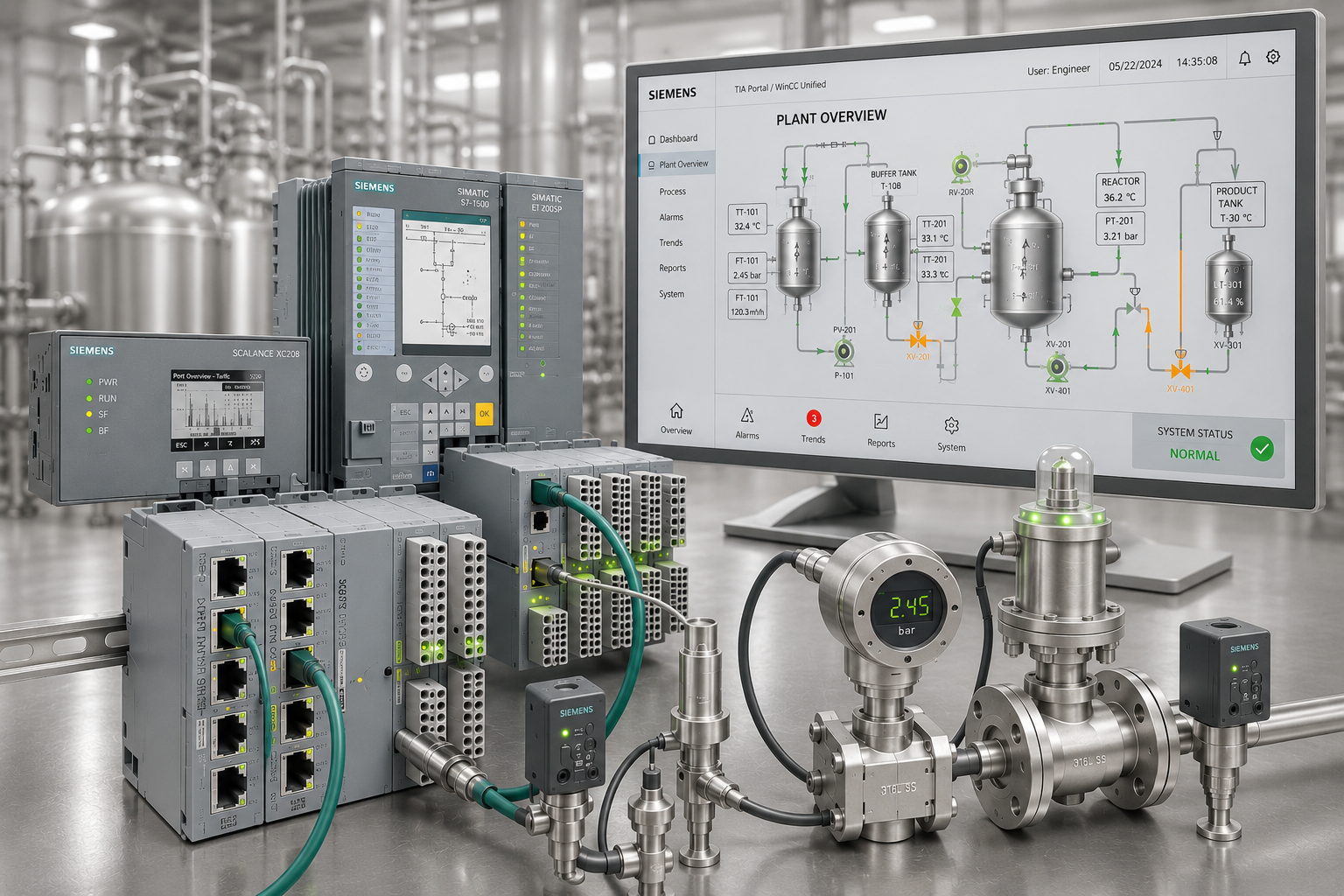Open the notification bell on the HMI

[x=1244, y=58]
